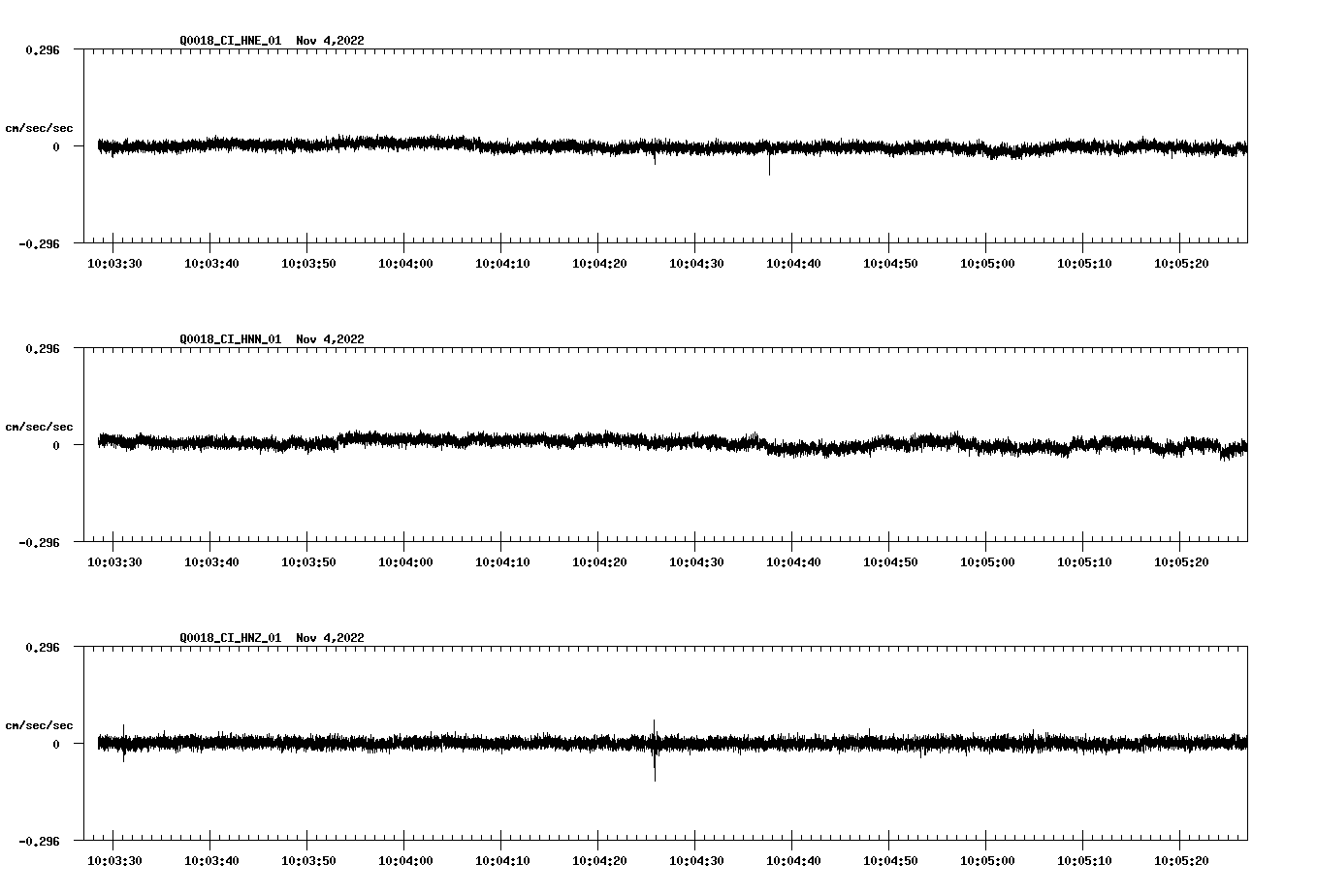The height and width of the screenshot is (896, 1317).
Task: Click the Nov 4,2022 date above HNE plot
Action: pos(330,41)
